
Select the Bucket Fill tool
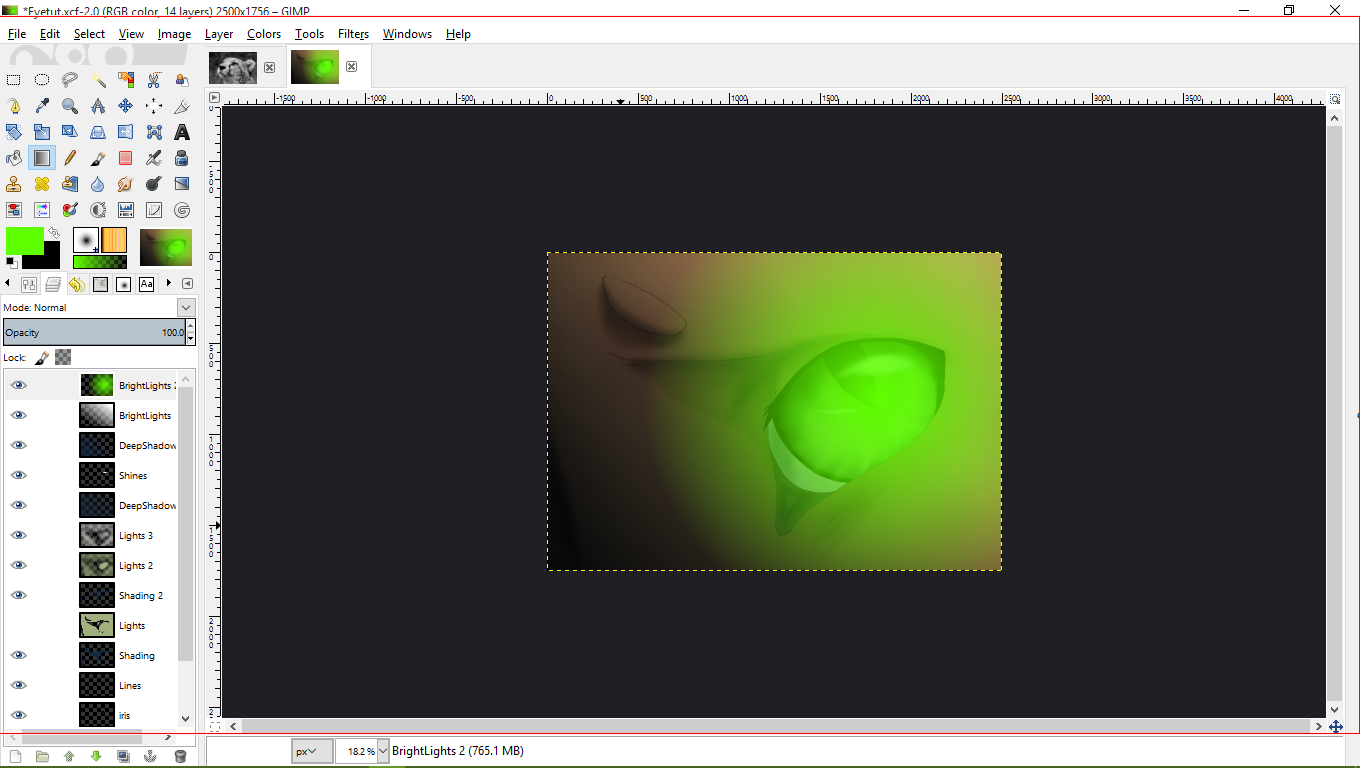14,158
